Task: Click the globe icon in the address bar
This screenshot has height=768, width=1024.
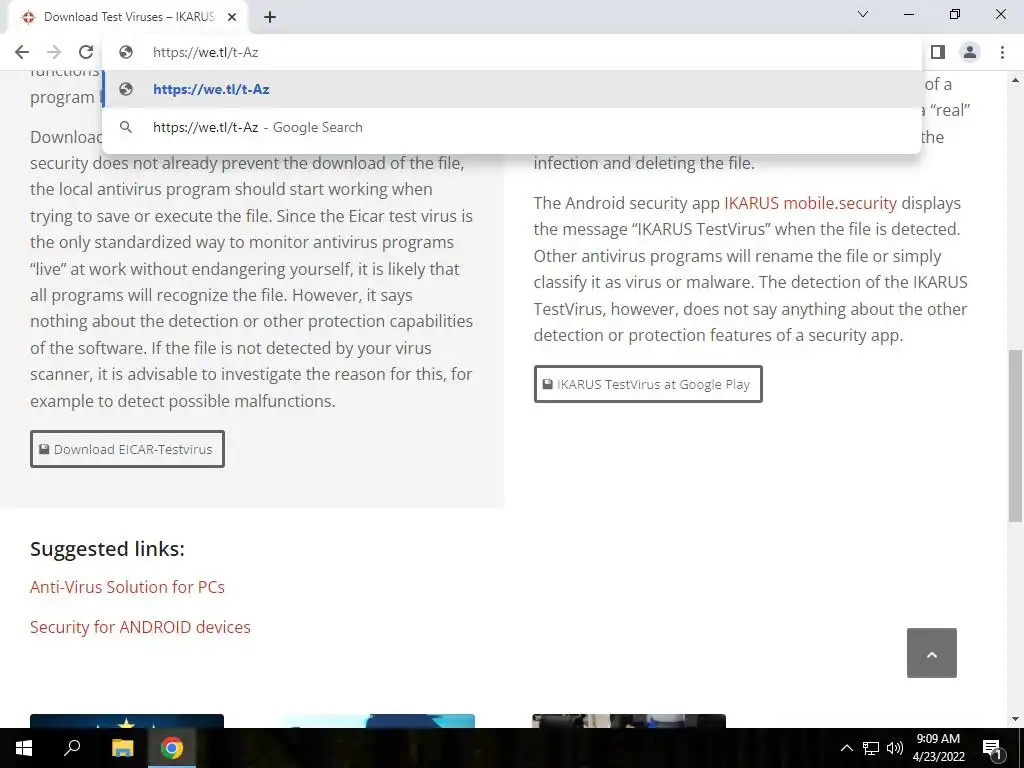Action: pyautogui.click(x=126, y=52)
